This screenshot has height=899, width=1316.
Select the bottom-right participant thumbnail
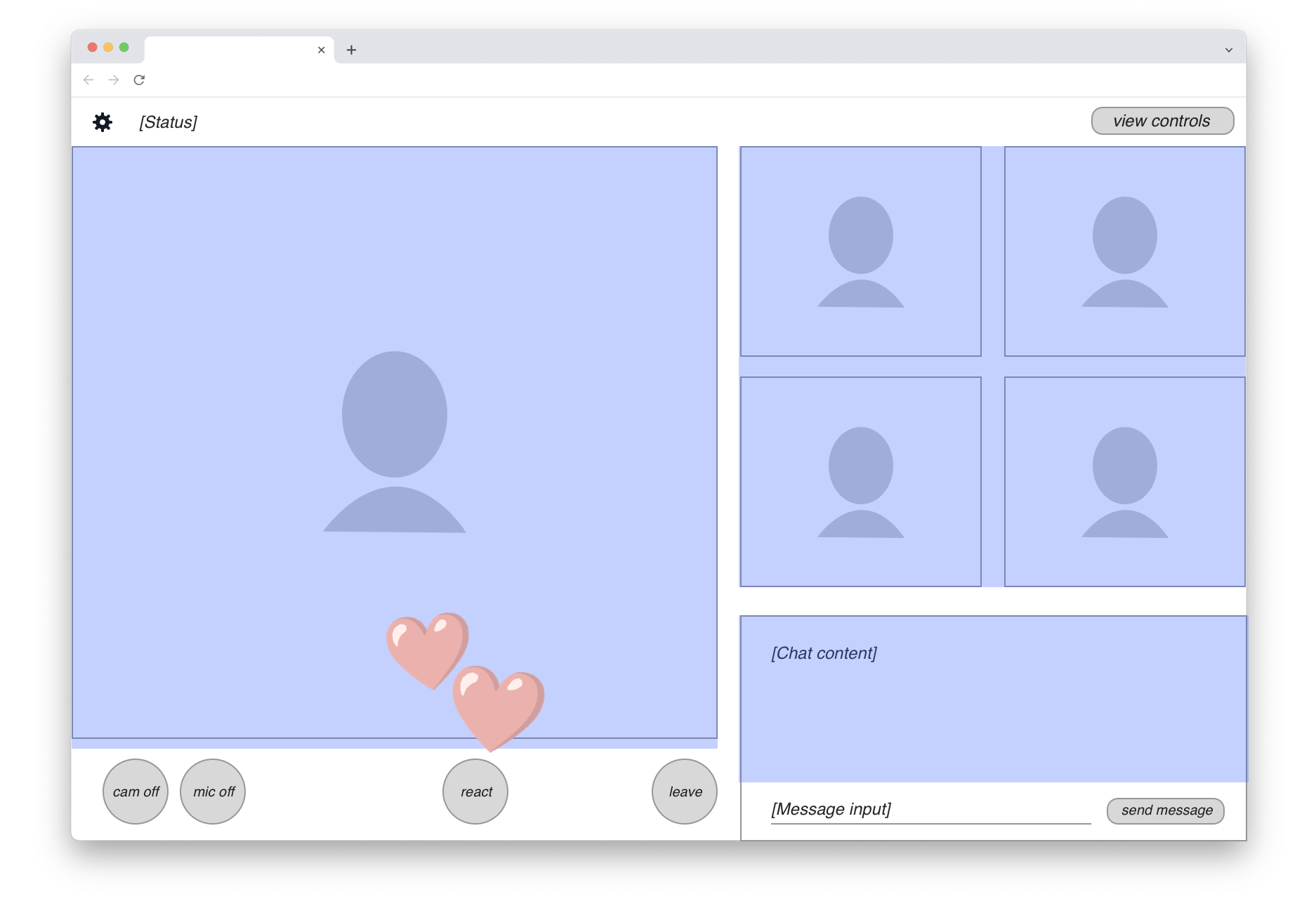pyautogui.click(x=1125, y=482)
